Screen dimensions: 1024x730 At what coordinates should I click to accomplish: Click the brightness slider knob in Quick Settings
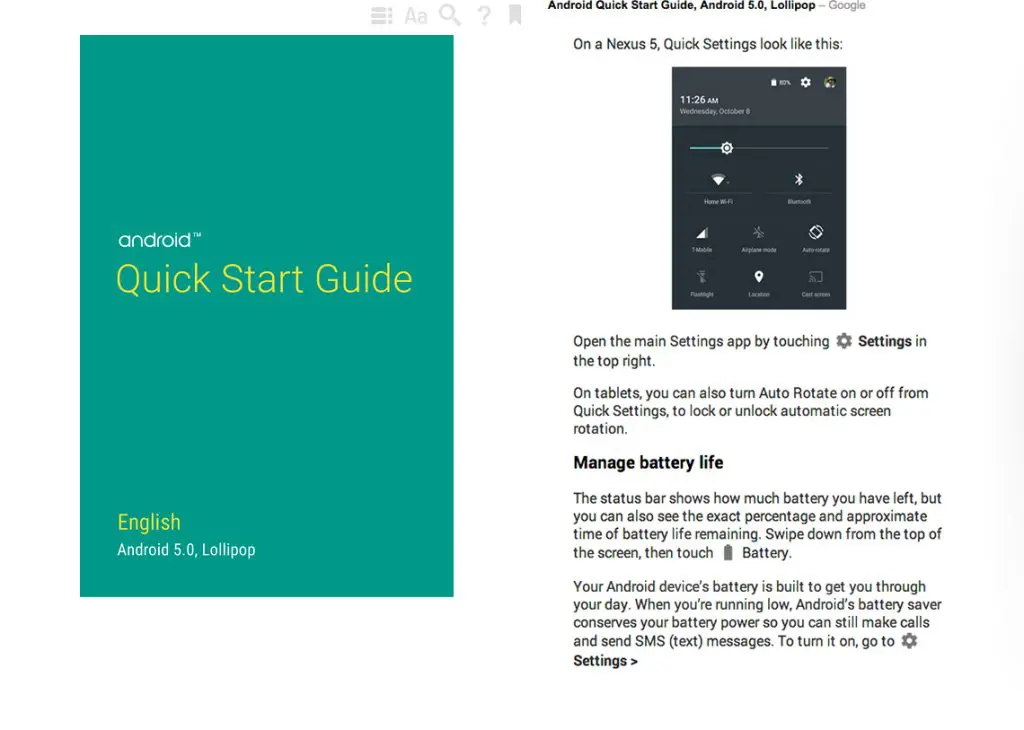pyautogui.click(x=727, y=148)
